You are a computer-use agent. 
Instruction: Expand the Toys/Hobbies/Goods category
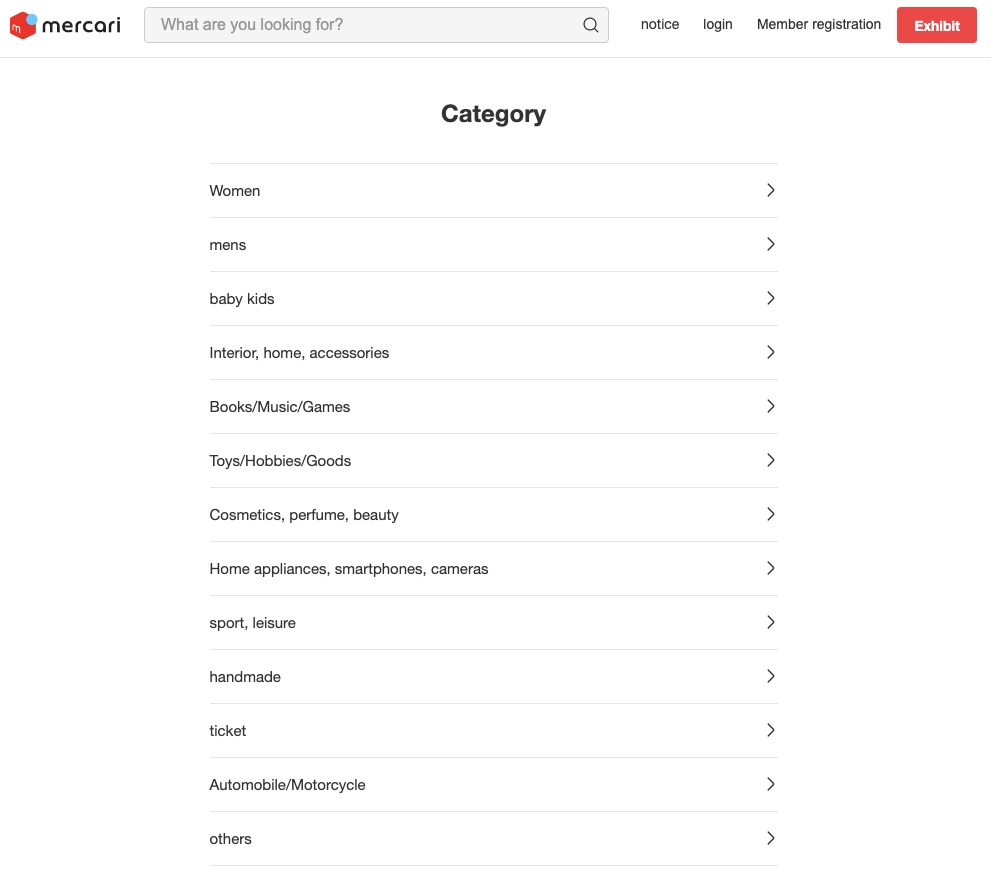point(493,461)
